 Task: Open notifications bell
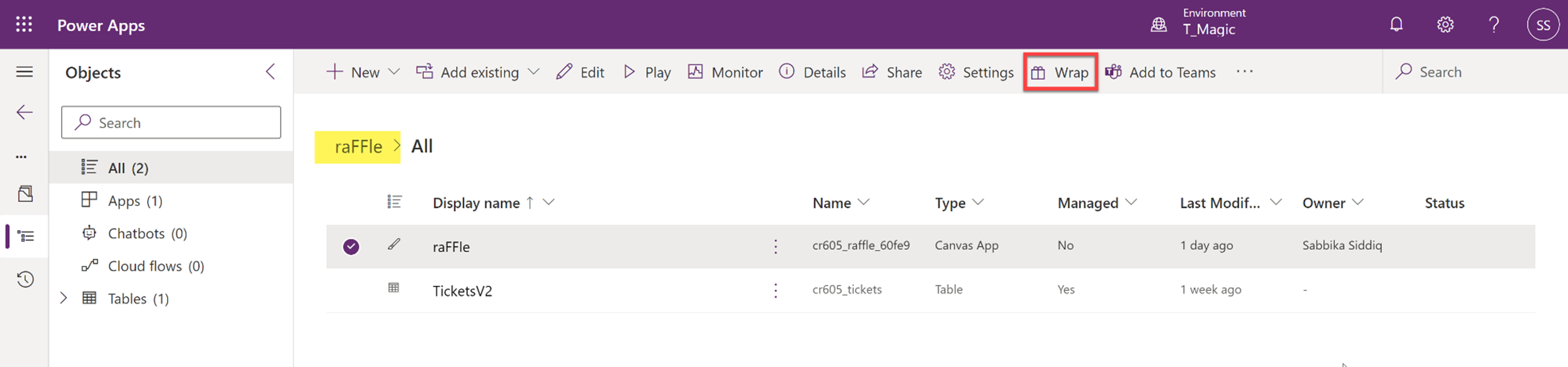pos(1396,24)
